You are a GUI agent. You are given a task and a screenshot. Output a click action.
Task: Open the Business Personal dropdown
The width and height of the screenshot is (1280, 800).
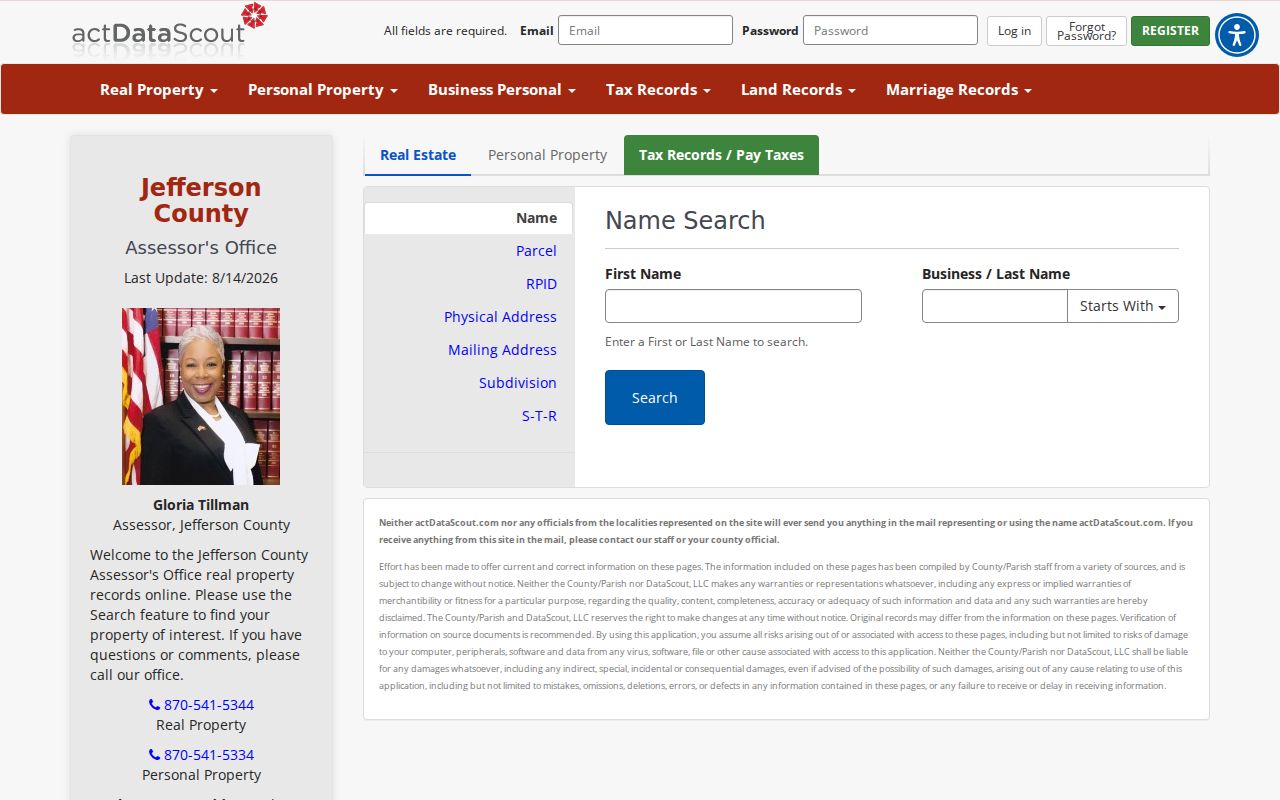point(501,90)
